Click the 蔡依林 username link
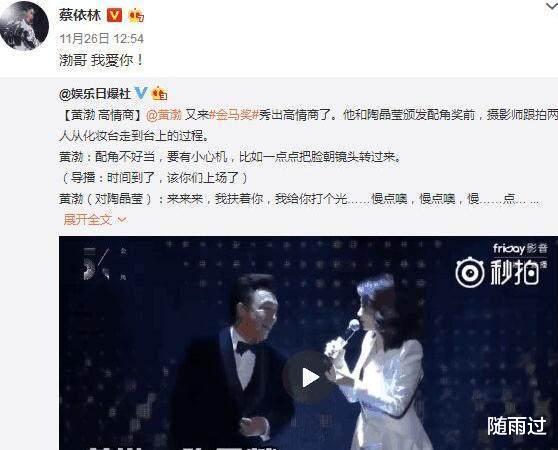The width and height of the screenshot is (558, 450). click(x=80, y=15)
